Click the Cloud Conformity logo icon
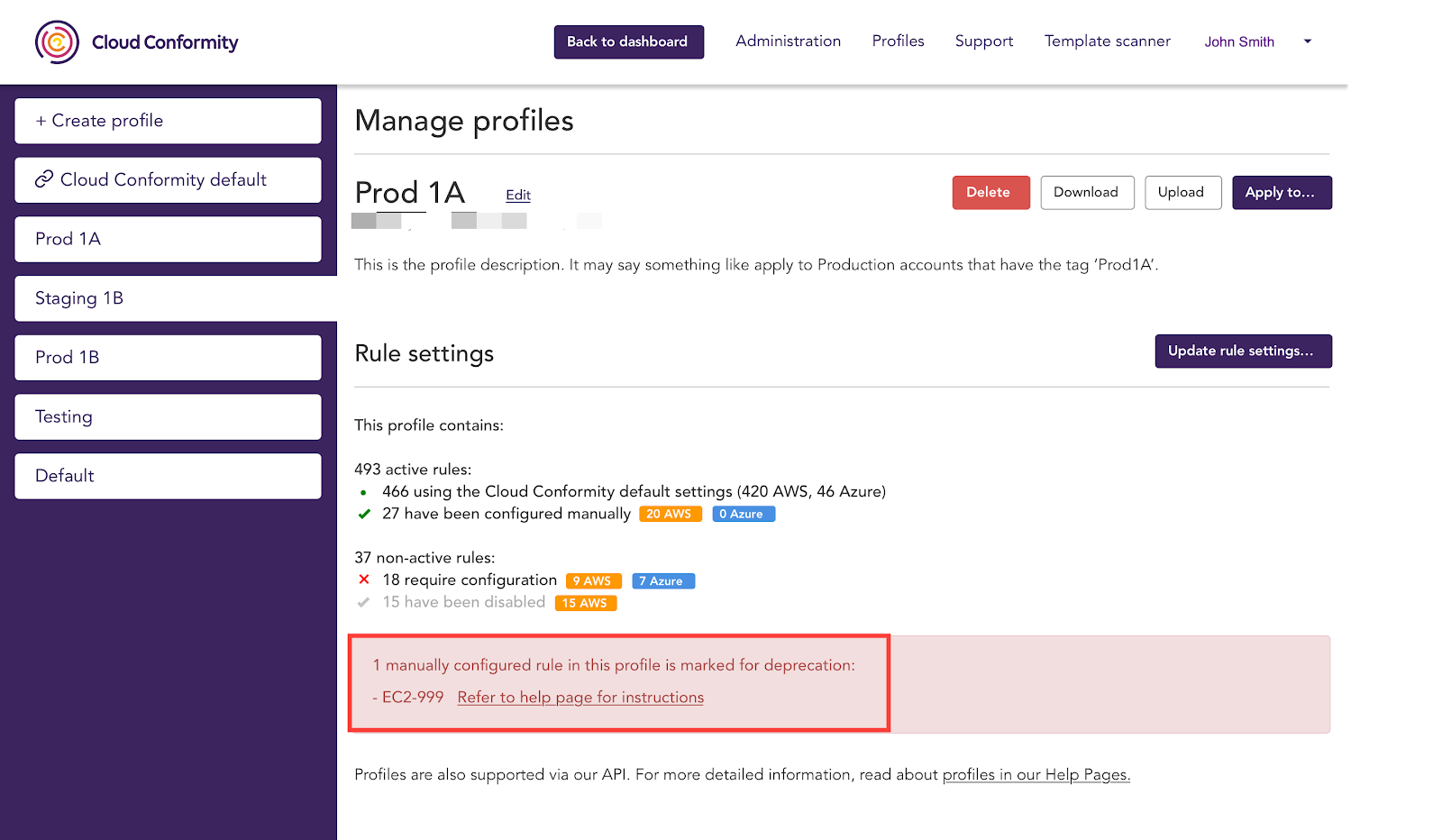The width and height of the screenshot is (1442, 840). (57, 42)
